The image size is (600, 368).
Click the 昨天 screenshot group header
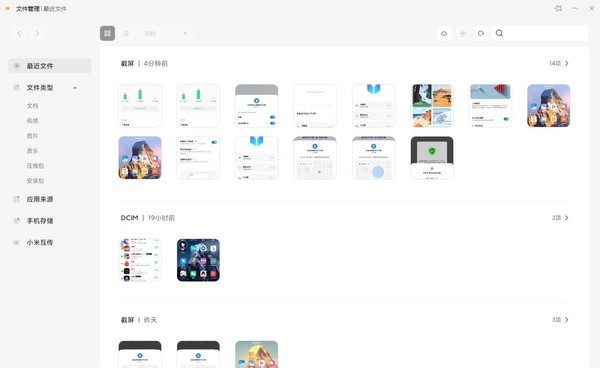pyautogui.click(x=139, y=320)
